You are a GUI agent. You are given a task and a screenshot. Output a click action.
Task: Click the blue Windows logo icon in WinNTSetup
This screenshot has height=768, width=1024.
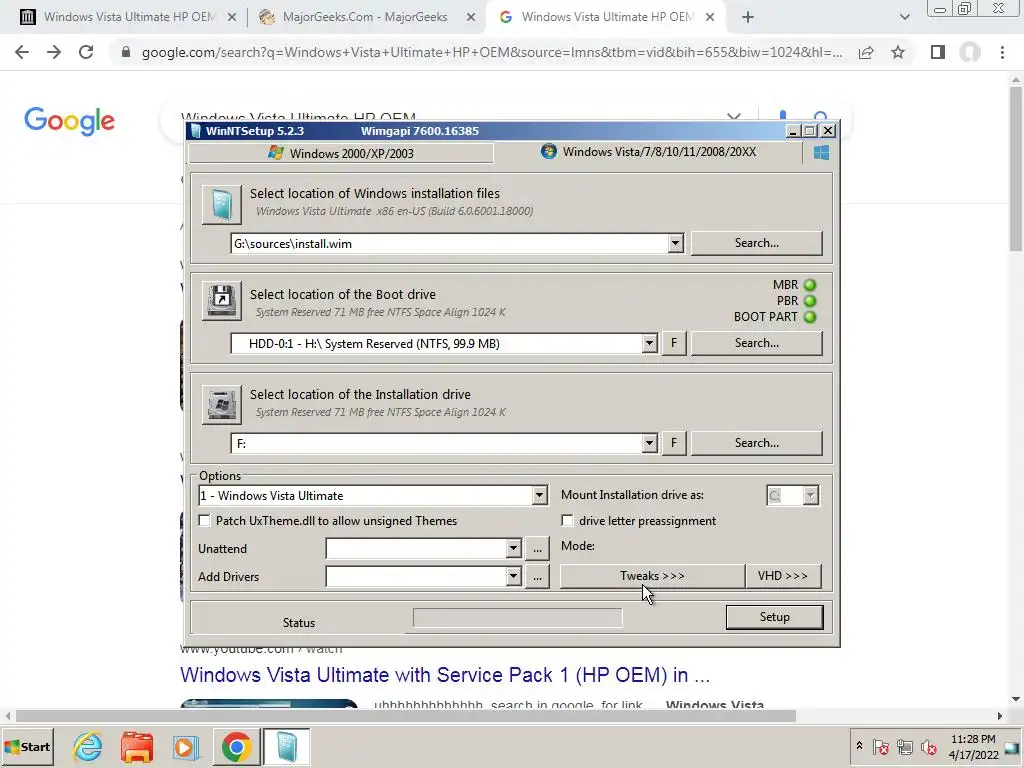tap(822, 153)
